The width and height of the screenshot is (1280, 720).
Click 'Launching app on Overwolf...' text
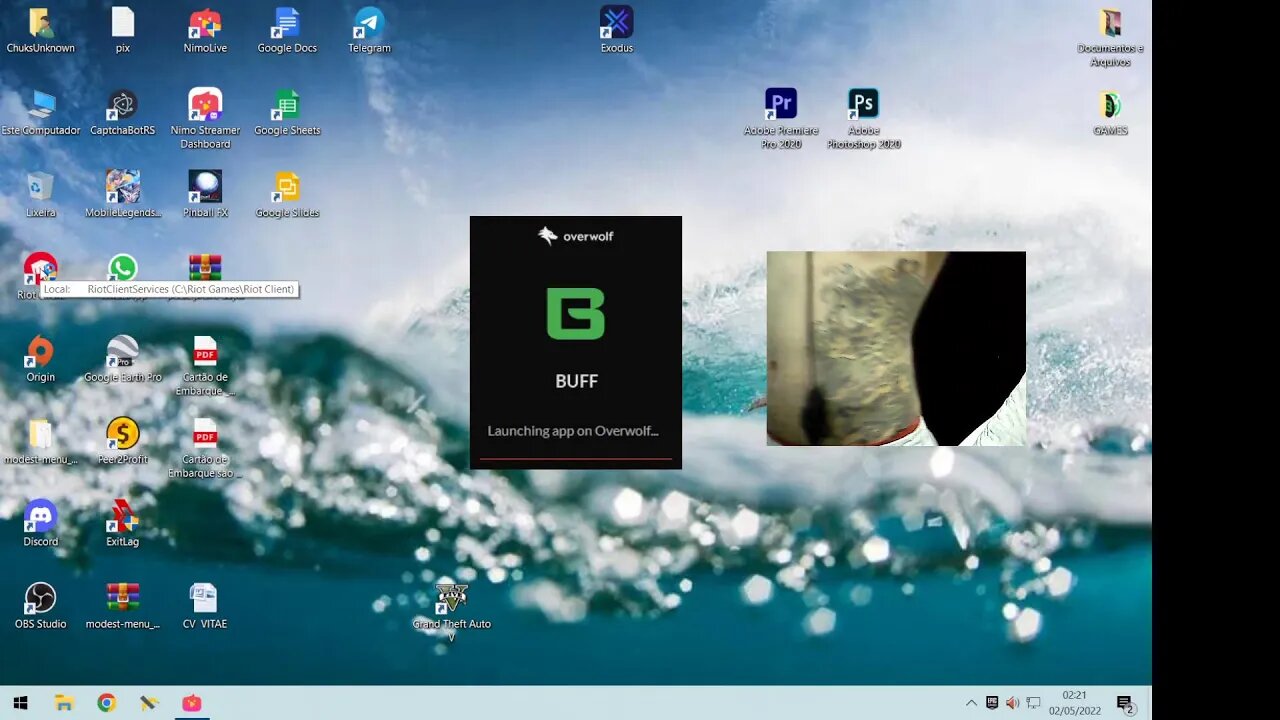click(x=573, y=431)
